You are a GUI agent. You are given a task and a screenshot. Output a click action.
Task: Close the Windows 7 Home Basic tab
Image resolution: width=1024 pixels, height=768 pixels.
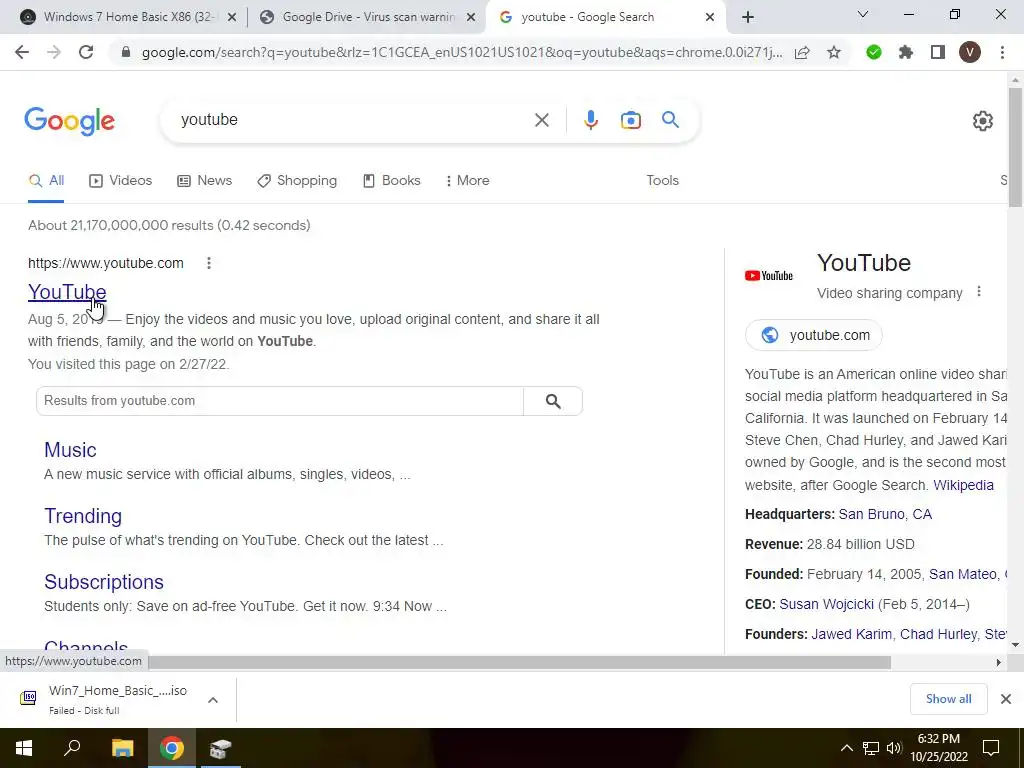click(x=231, y=18)
